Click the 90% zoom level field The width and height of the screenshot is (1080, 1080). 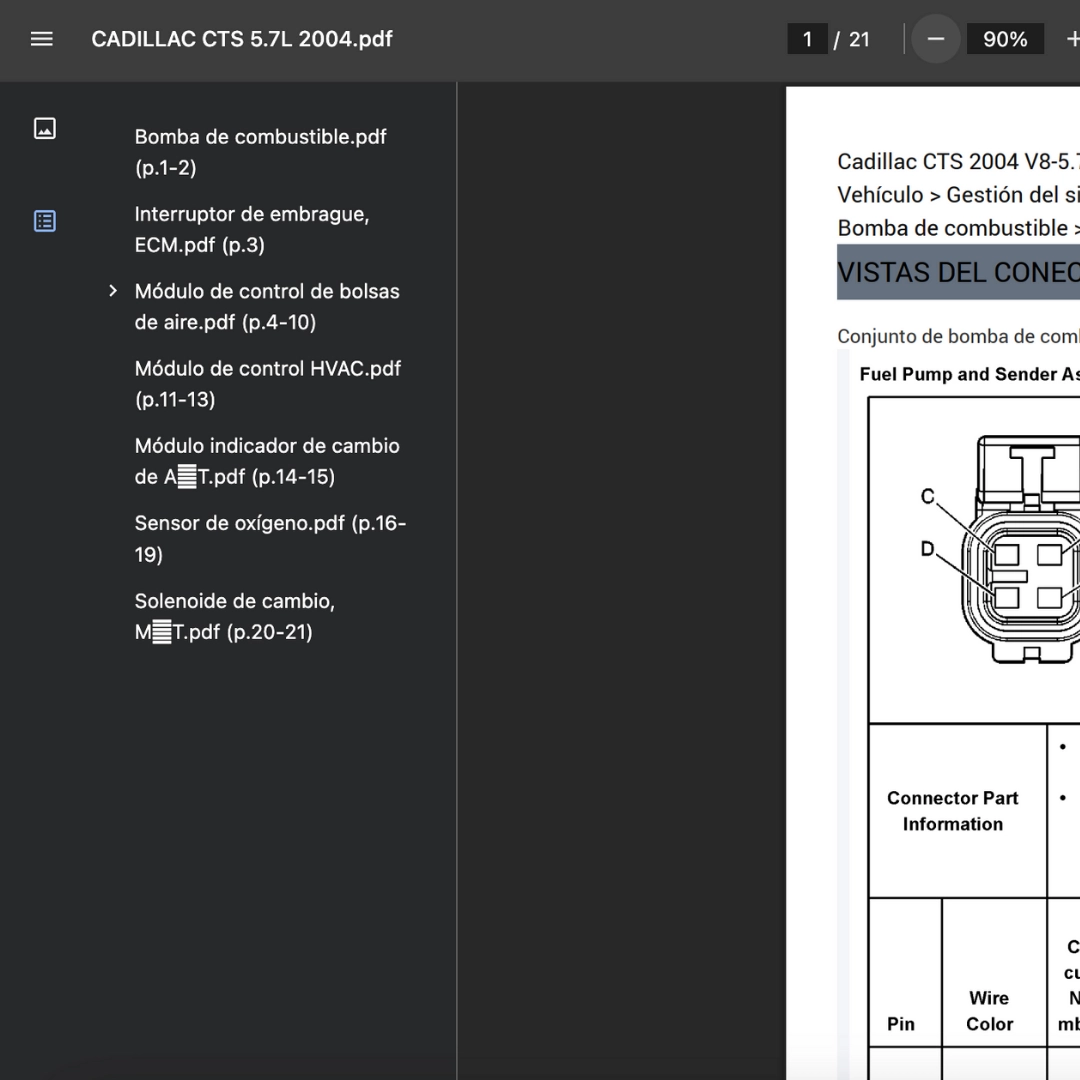pos(1005,39)
